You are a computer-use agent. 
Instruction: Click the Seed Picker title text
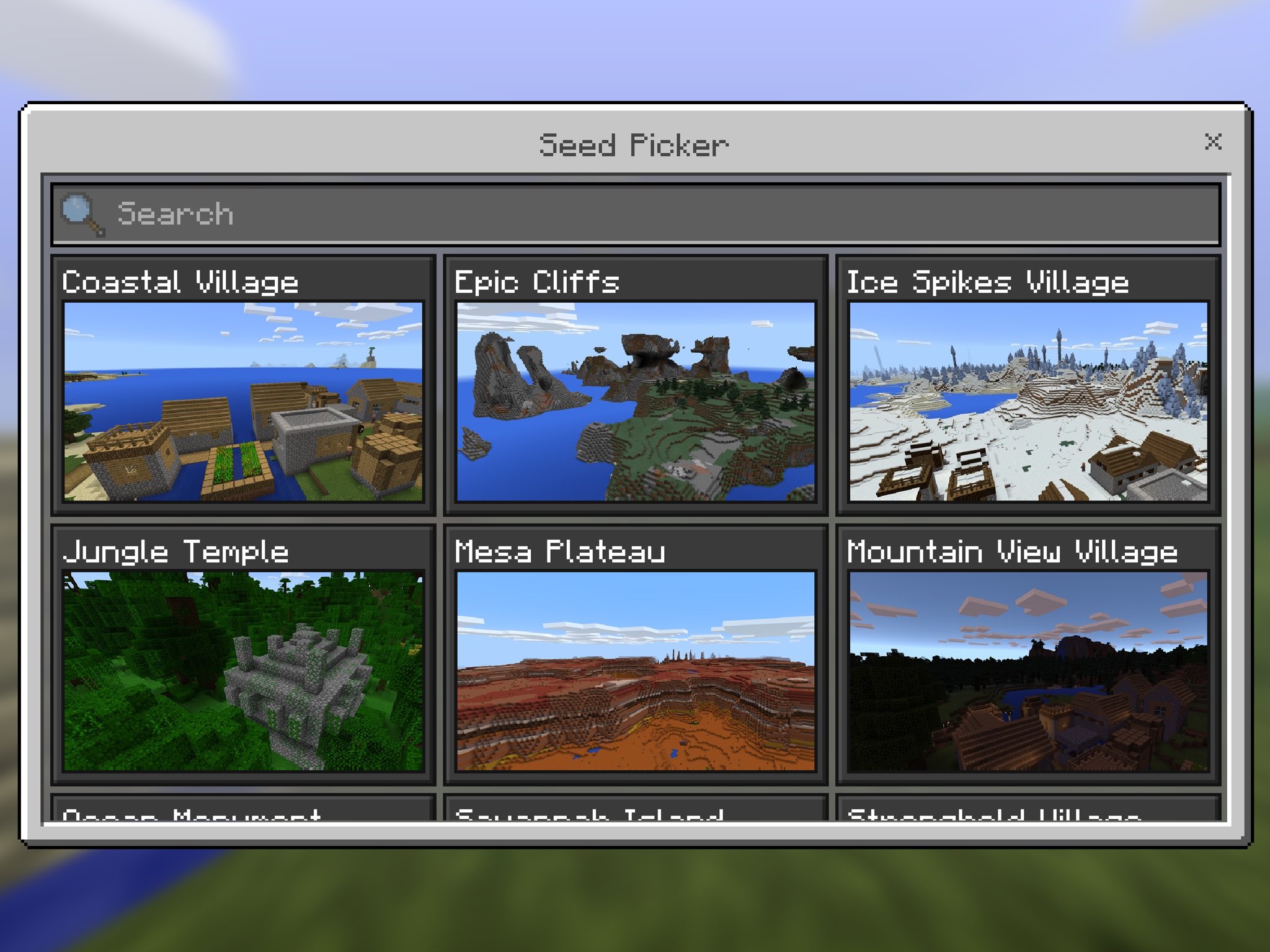coord(633,144)
